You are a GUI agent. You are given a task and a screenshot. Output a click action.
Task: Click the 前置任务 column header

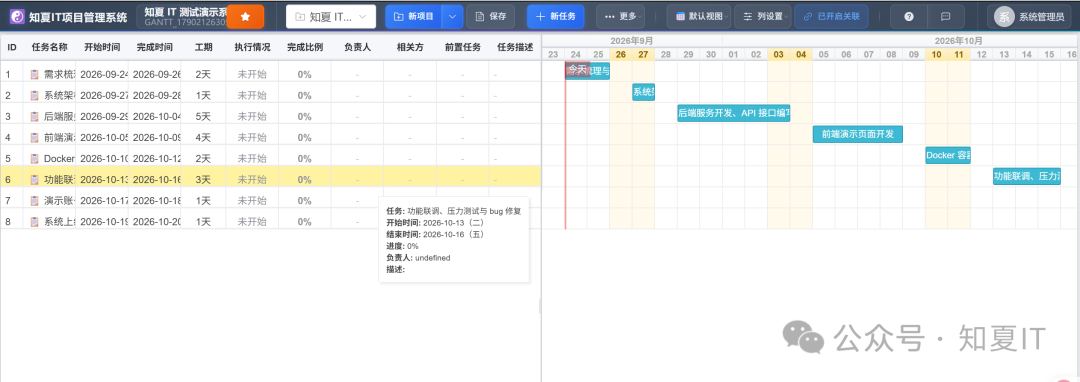point(462,47)
